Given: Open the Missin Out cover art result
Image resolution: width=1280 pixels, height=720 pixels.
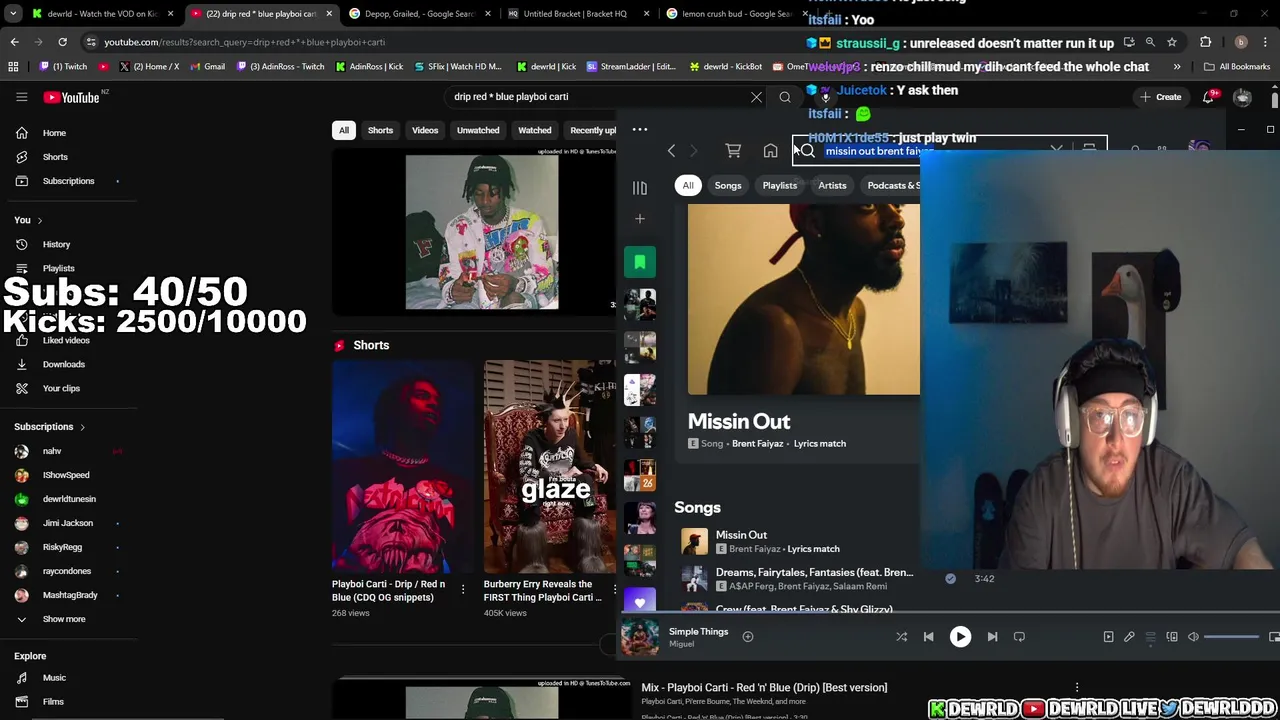Looking at the screenshot, I should [804, 300].
